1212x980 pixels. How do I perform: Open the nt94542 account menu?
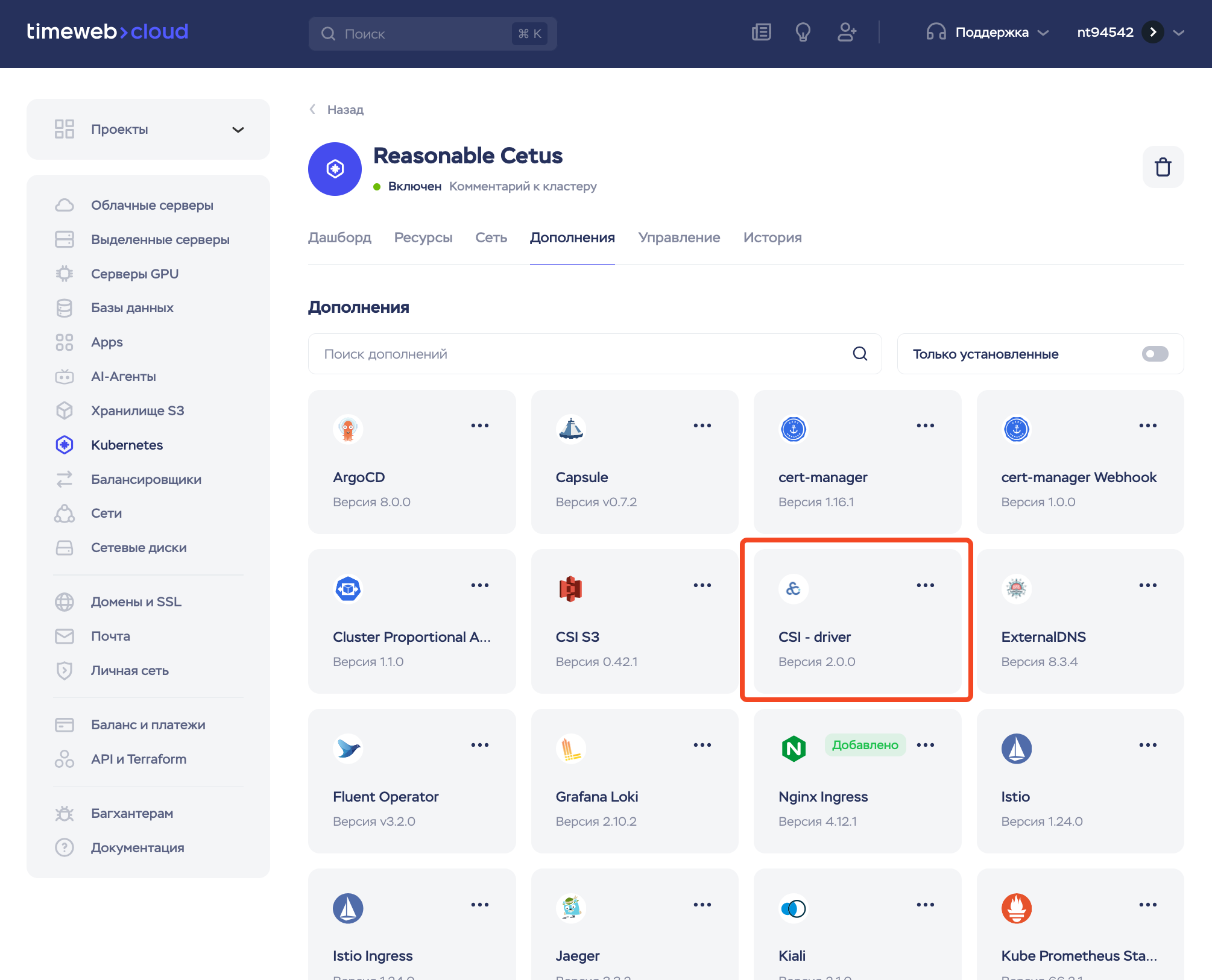(x=1131, y=32)
